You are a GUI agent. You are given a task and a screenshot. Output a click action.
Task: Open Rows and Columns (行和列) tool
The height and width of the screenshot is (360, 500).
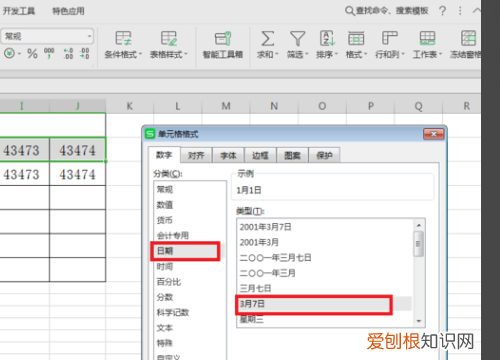tap(390, 45)
